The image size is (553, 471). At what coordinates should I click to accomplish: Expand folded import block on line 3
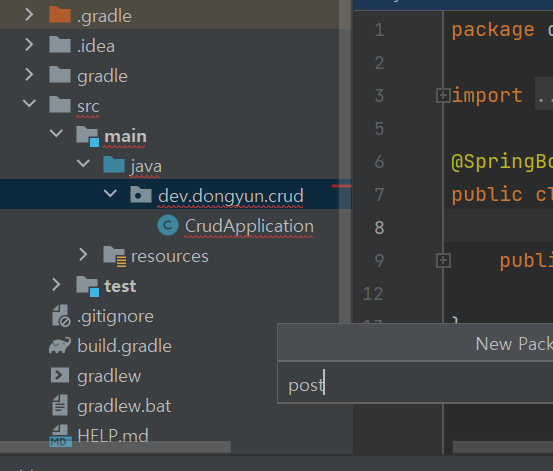click(x=443, y=96)
